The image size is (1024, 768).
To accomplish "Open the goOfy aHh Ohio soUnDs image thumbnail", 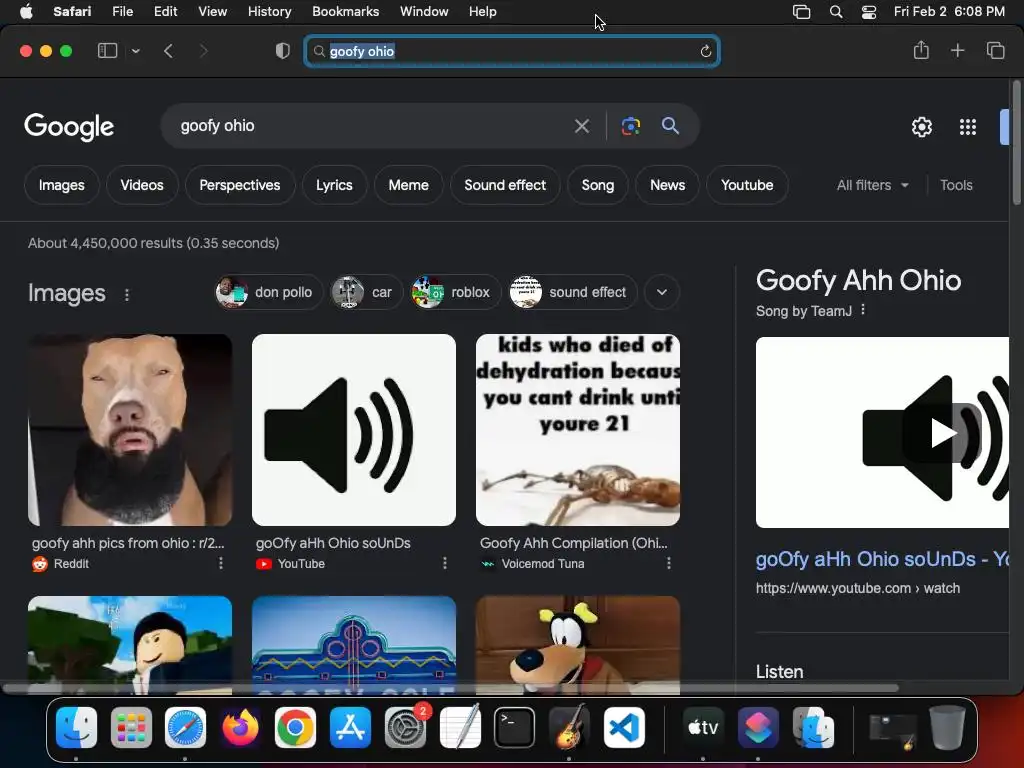I will 353,430.
